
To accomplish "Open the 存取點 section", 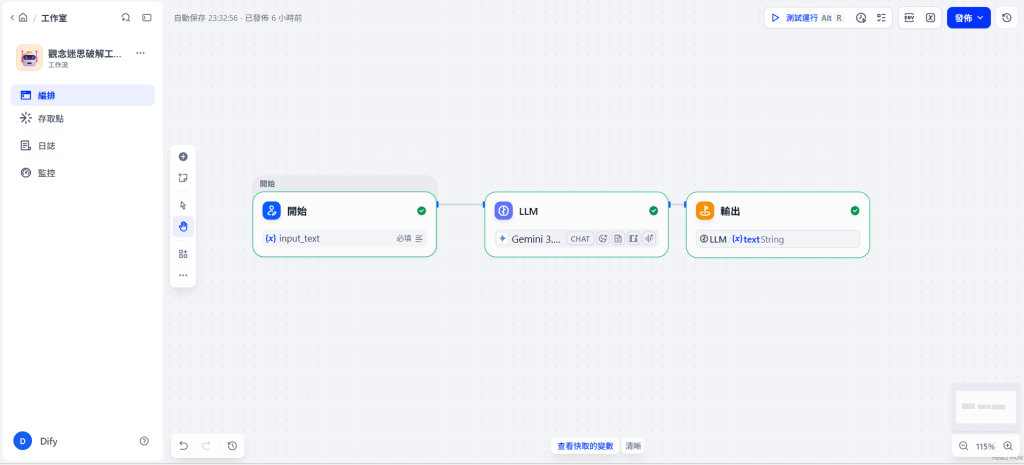I will click(83, 119).
